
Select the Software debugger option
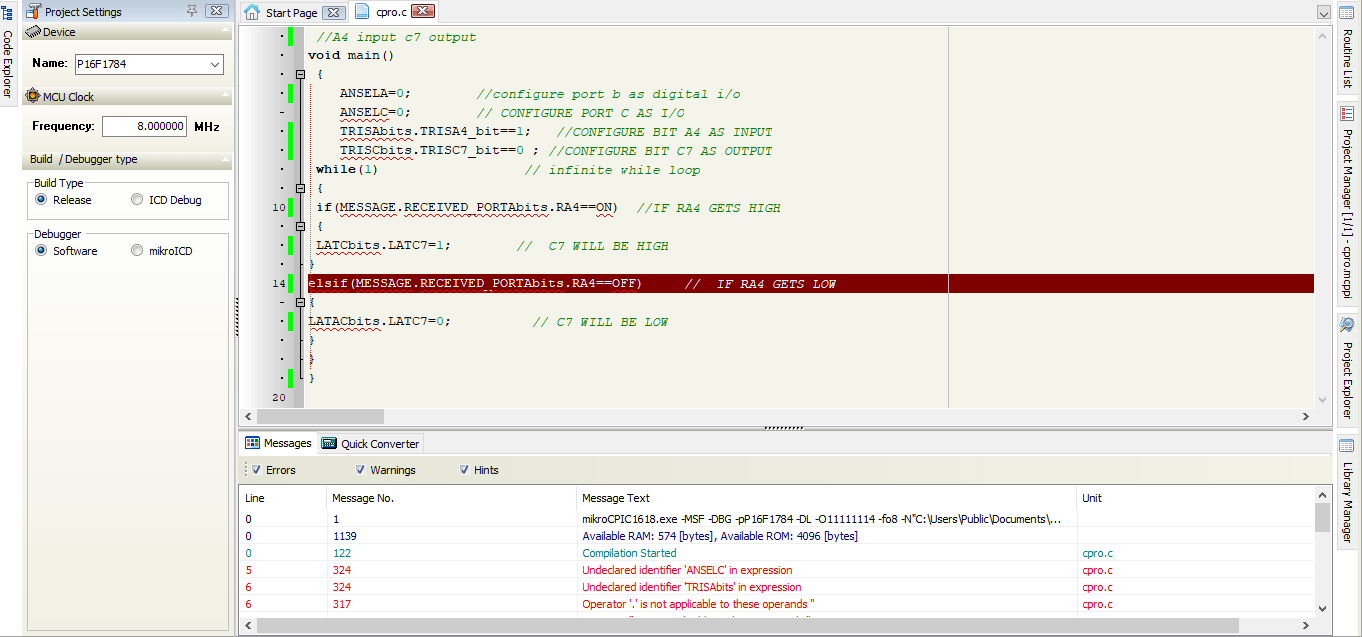(41, 251)
